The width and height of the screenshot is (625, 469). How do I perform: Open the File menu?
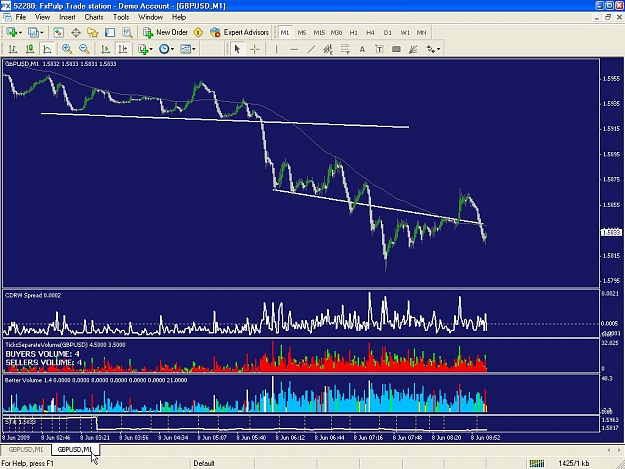21,17
